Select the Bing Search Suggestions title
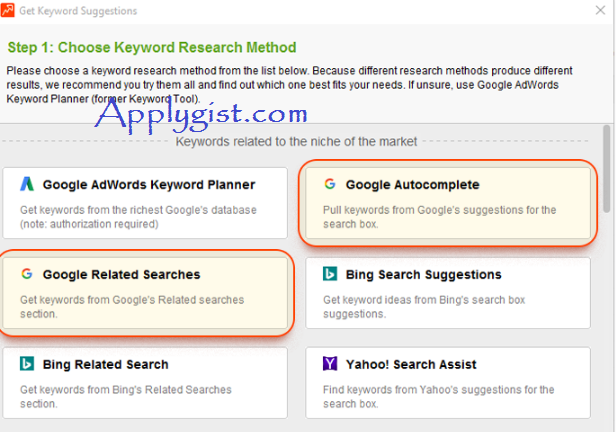Viewport: 616px width, 432px height. [424, 275]
